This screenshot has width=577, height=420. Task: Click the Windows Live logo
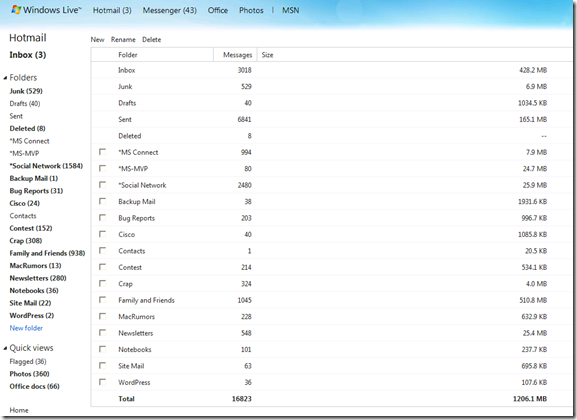(x=46, y=10)
